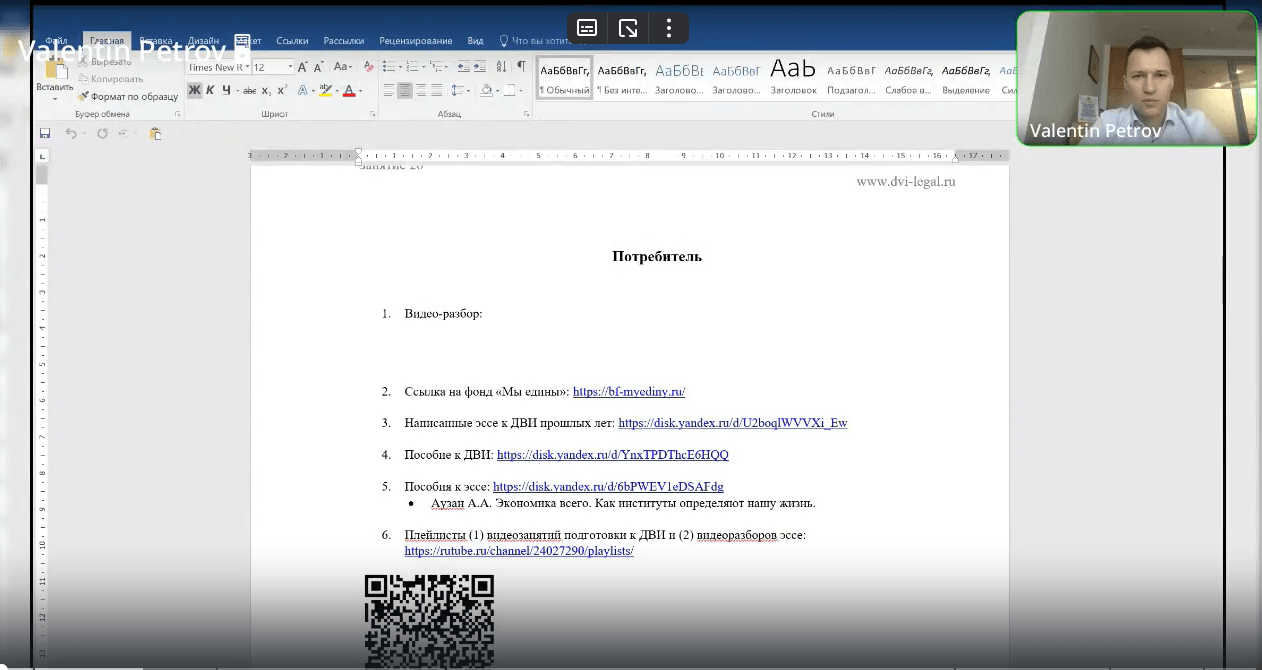1262x670 pixels.
Task: Click the Undo arrow icon
Action: point(71,133)
